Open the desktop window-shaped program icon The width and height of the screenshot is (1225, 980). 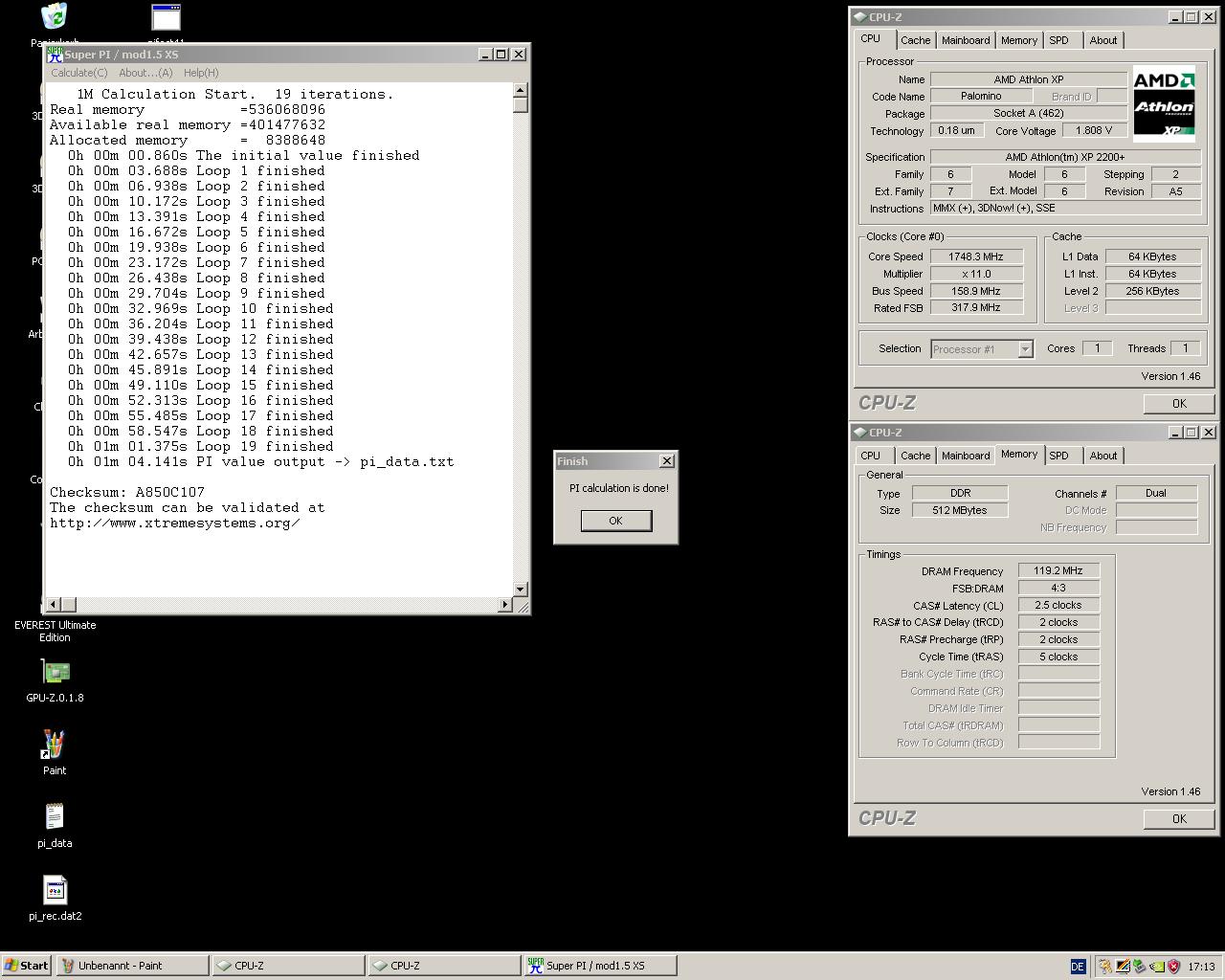(x=166, y=17)
